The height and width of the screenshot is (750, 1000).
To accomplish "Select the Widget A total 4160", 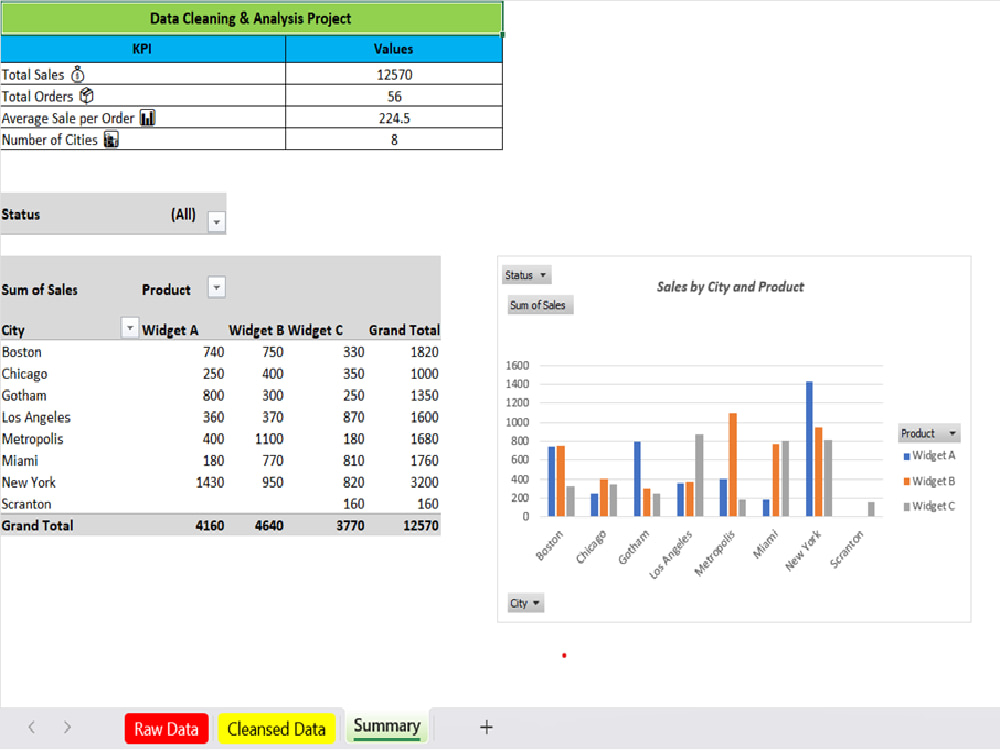I will click(x=210, y=526).
